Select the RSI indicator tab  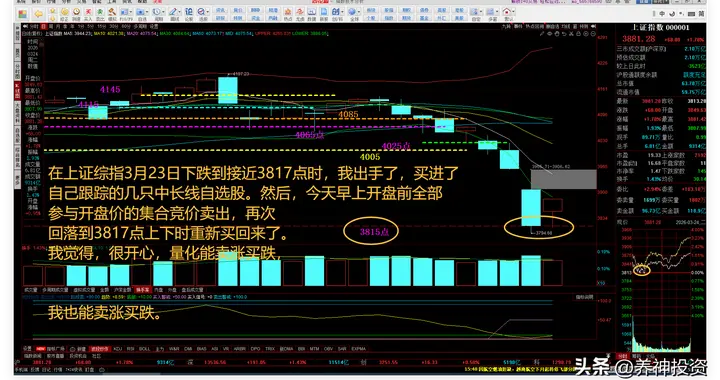[130, 349]
